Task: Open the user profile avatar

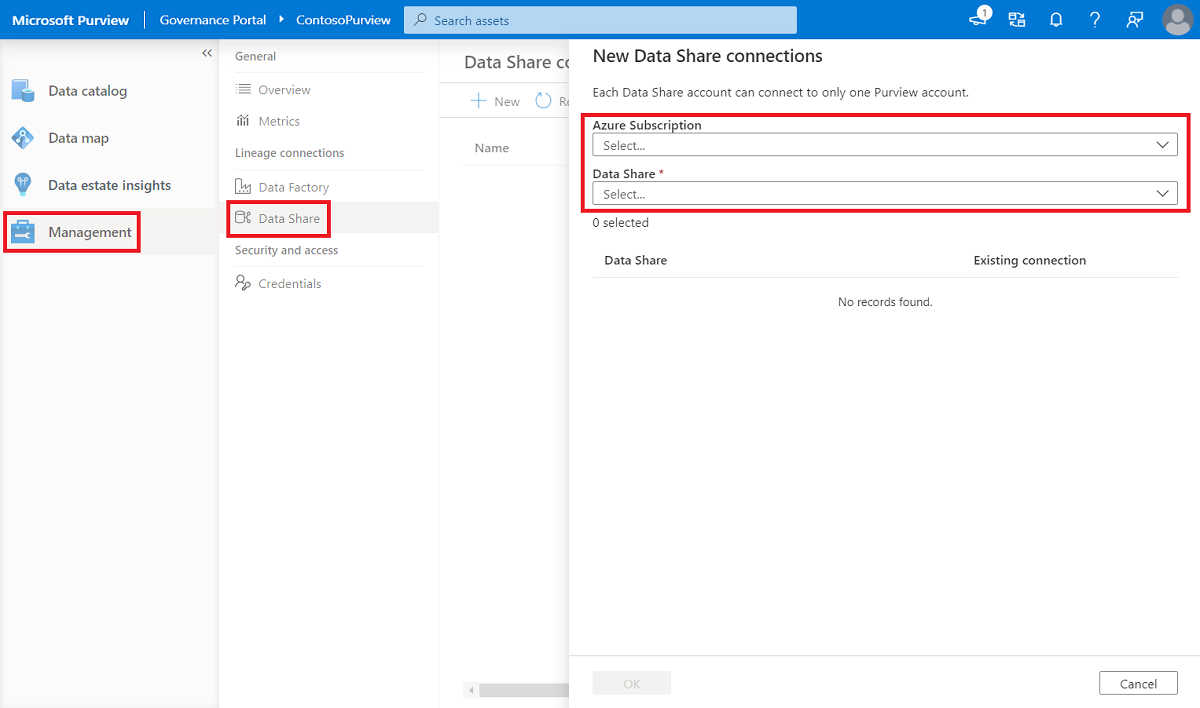Action: coord(1178,19)
